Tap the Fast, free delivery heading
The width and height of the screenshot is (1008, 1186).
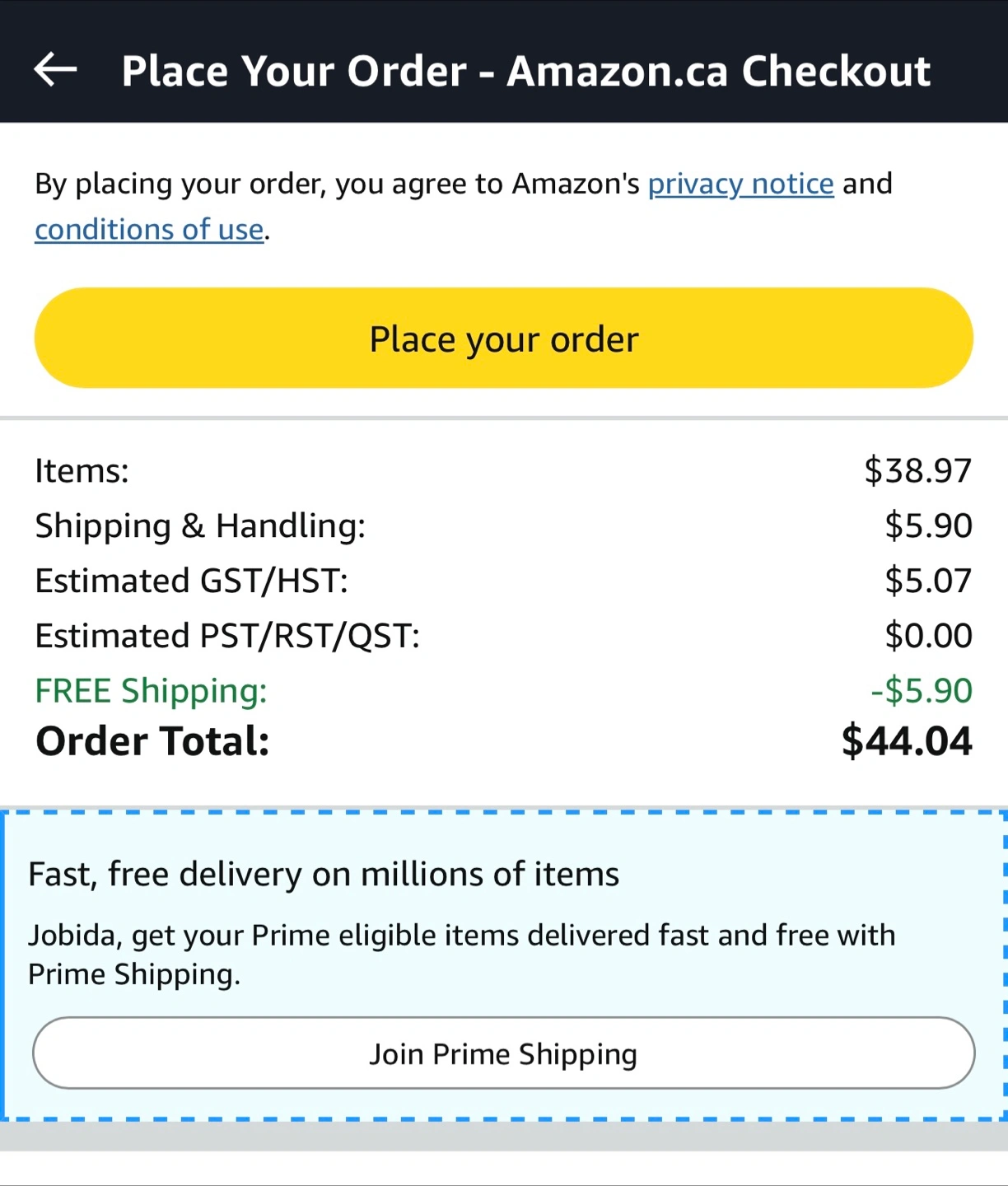point(323,874)
